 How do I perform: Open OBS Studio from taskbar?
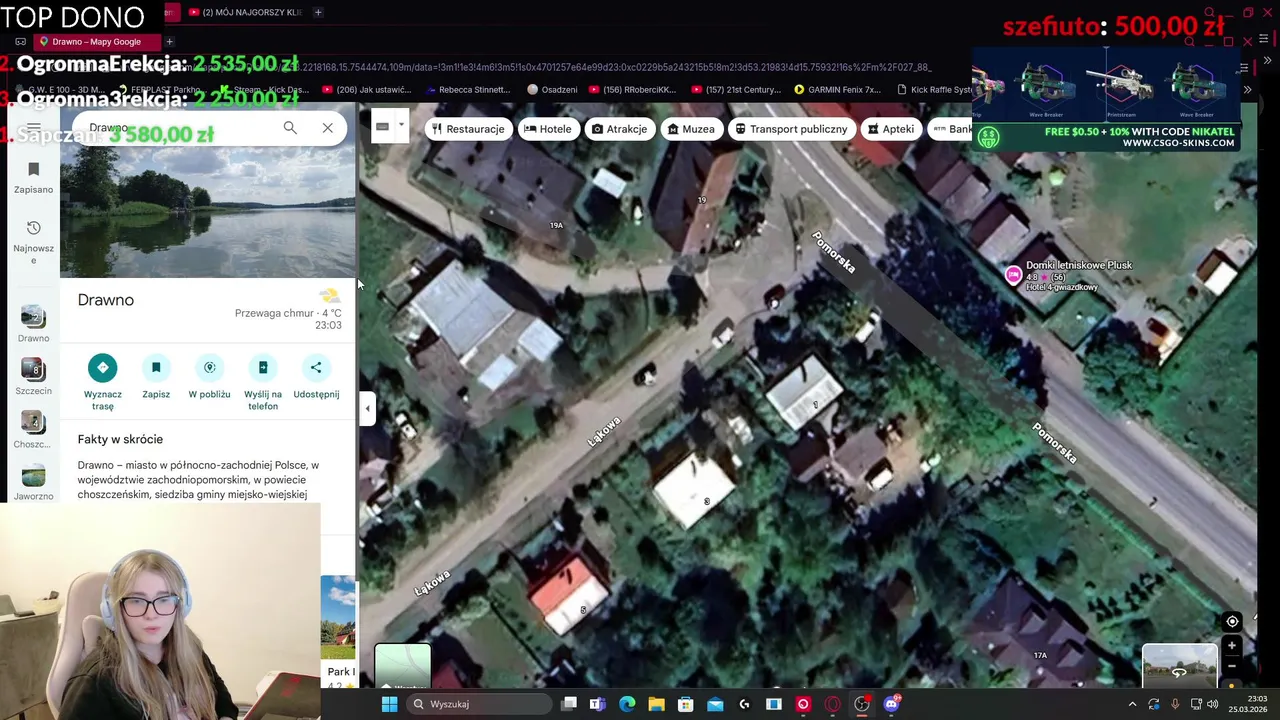(861, 704)
